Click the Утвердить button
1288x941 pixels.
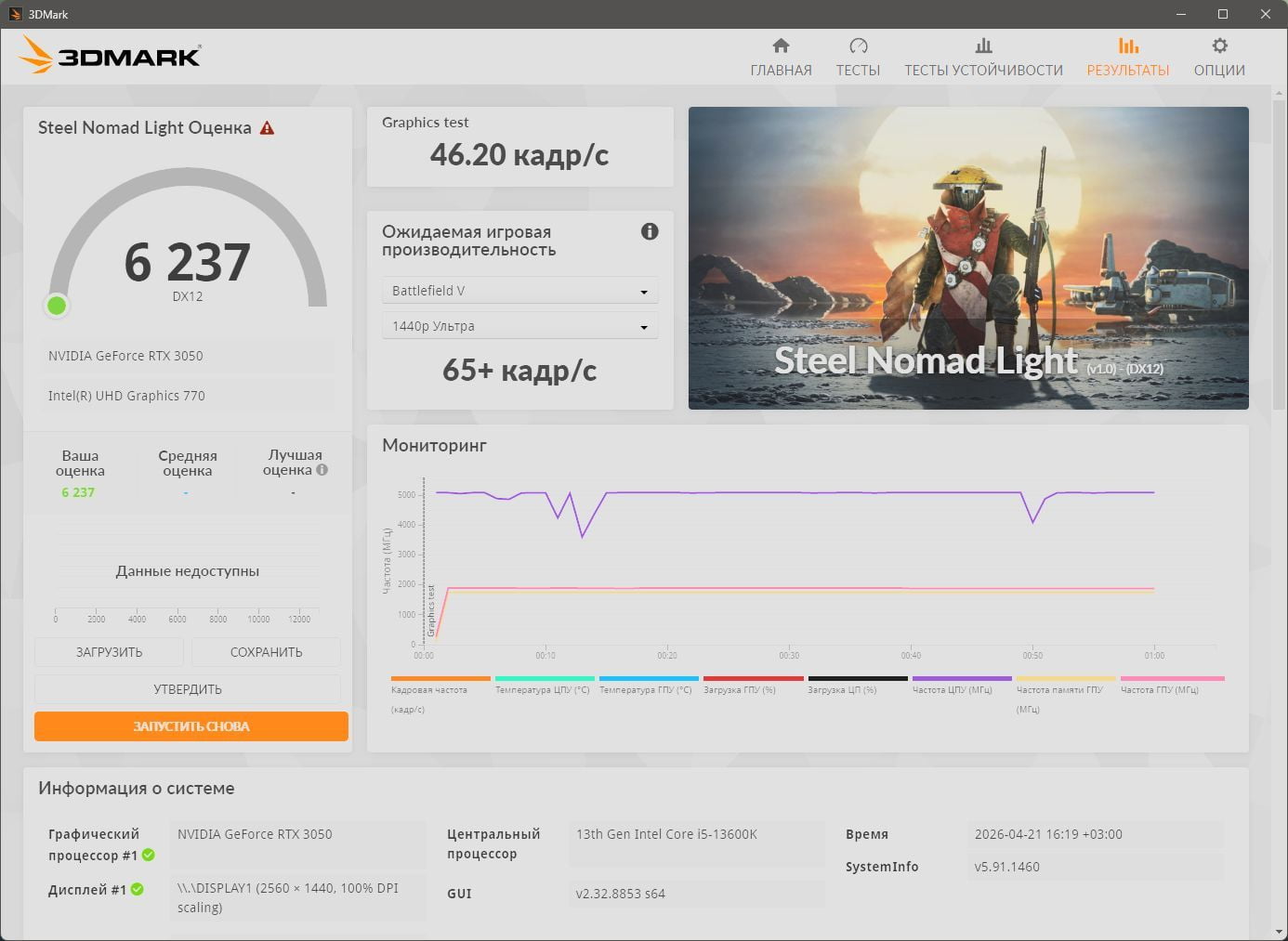click(x=188, y=689)
